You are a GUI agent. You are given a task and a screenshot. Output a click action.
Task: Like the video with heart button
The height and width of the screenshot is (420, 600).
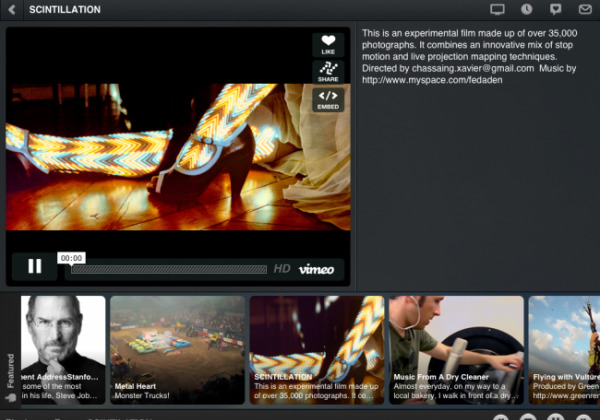click(328, 45)
